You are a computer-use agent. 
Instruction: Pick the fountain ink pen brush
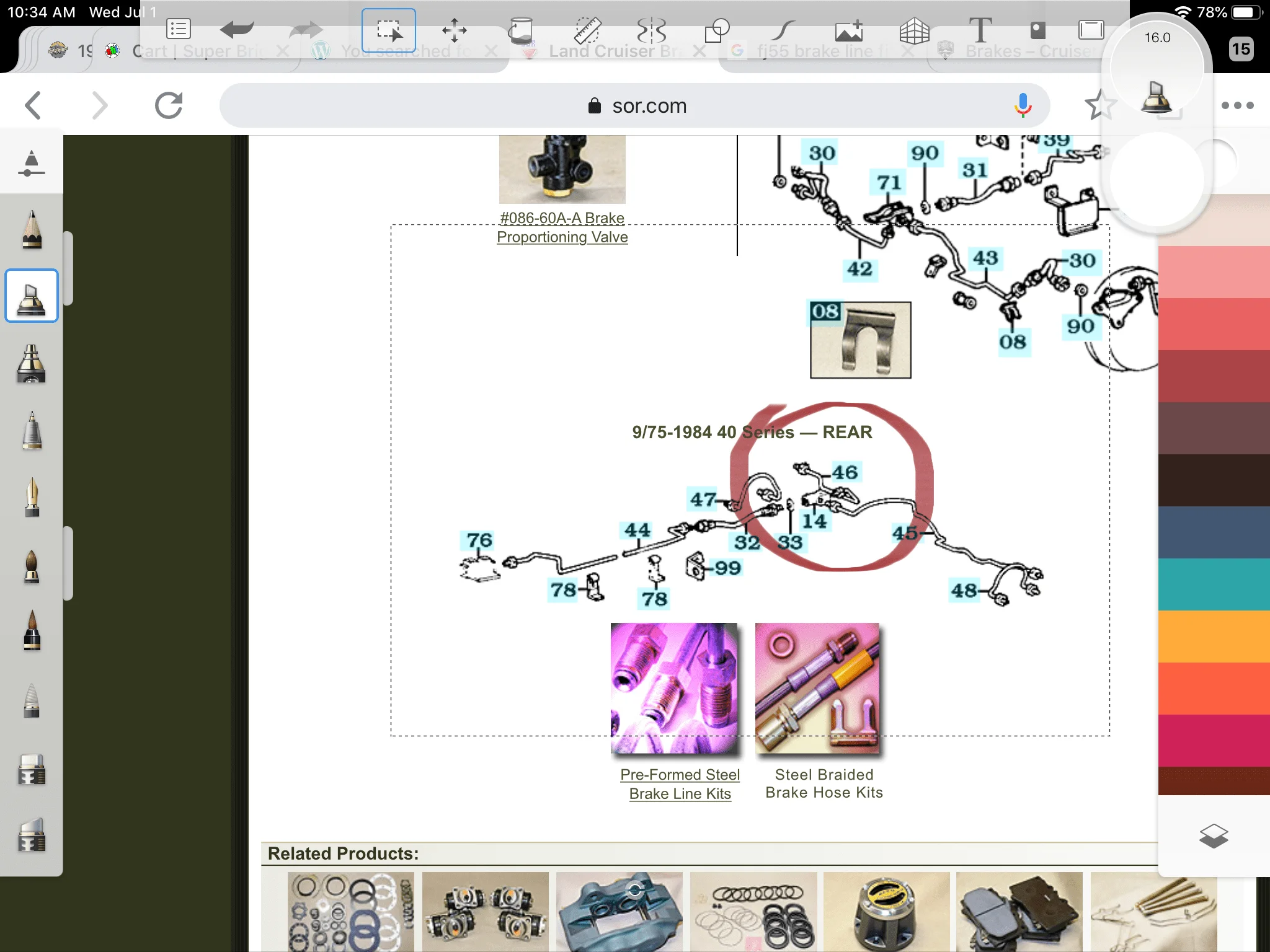[x=31, y=497]
